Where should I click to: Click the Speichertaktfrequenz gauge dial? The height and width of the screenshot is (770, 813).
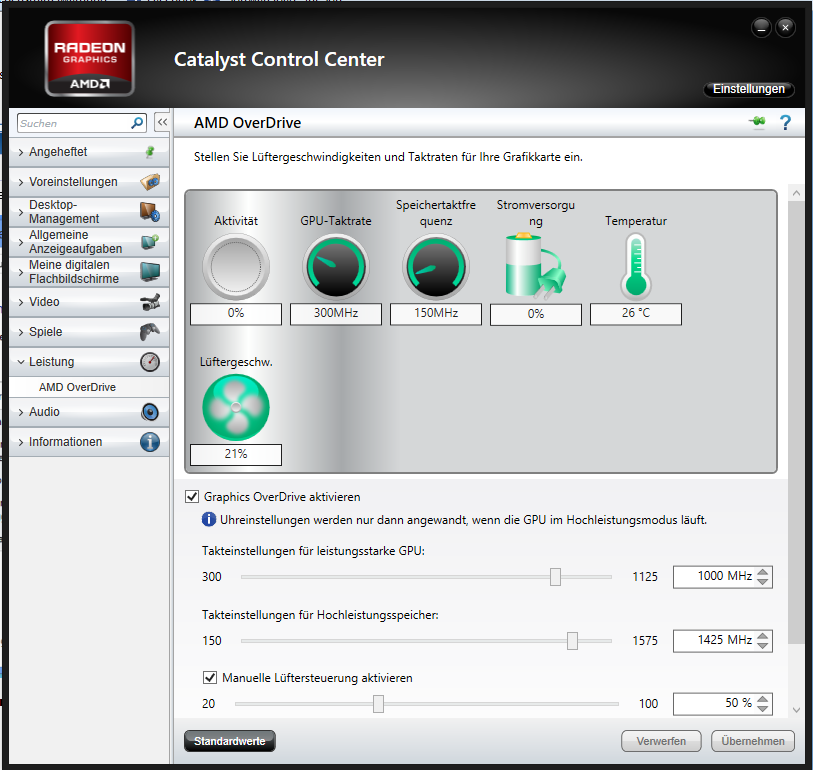(436, 267)
